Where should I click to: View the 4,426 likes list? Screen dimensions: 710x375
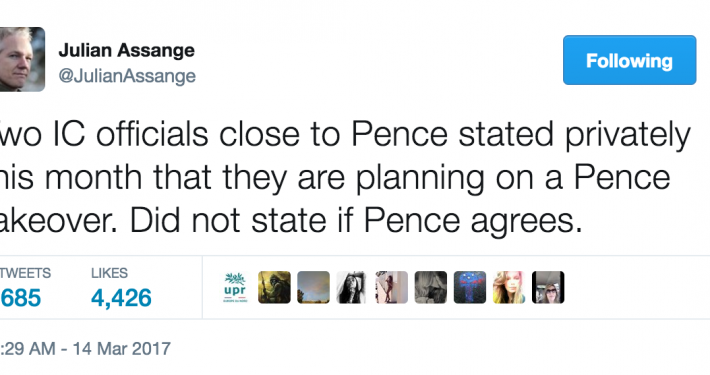121,298
